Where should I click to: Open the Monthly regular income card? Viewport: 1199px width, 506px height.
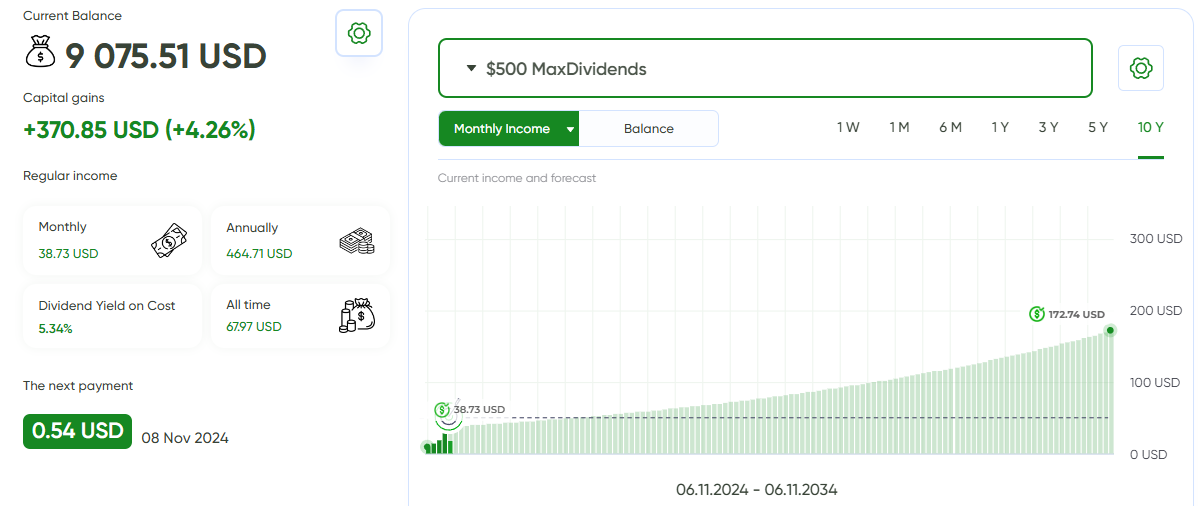[112, 240]
